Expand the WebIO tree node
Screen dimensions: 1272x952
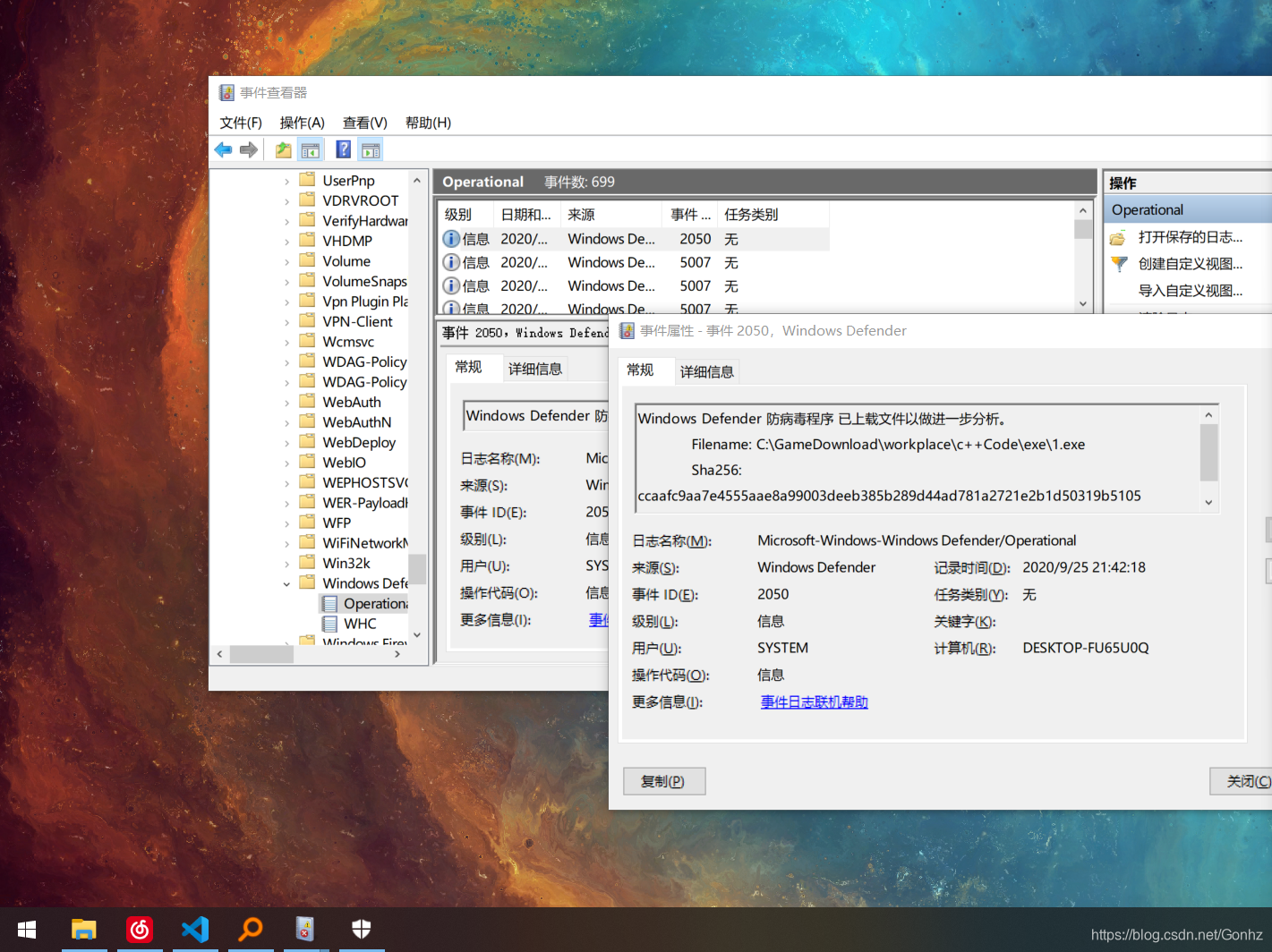click(x=286, y=463)
